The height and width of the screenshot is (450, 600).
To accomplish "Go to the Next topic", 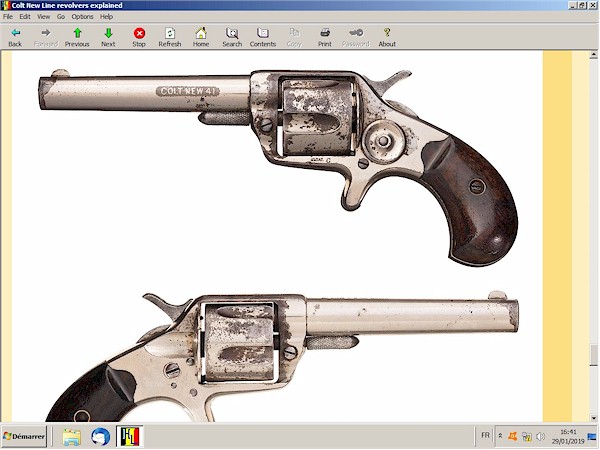I will pos(108,37).
